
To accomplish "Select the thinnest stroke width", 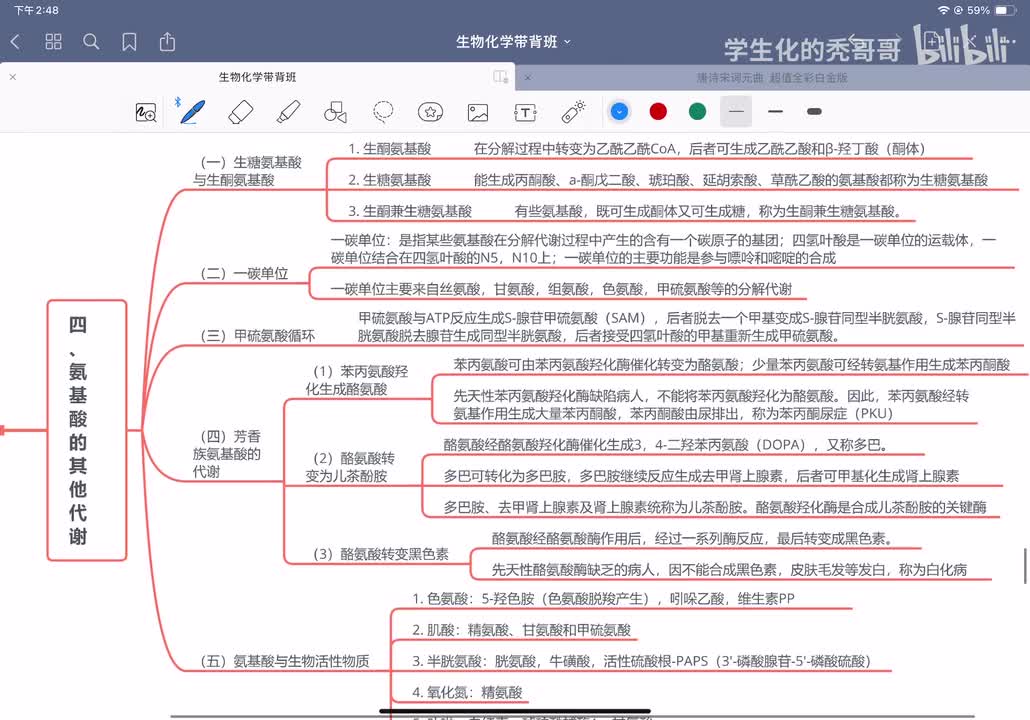I will (736, 112).
